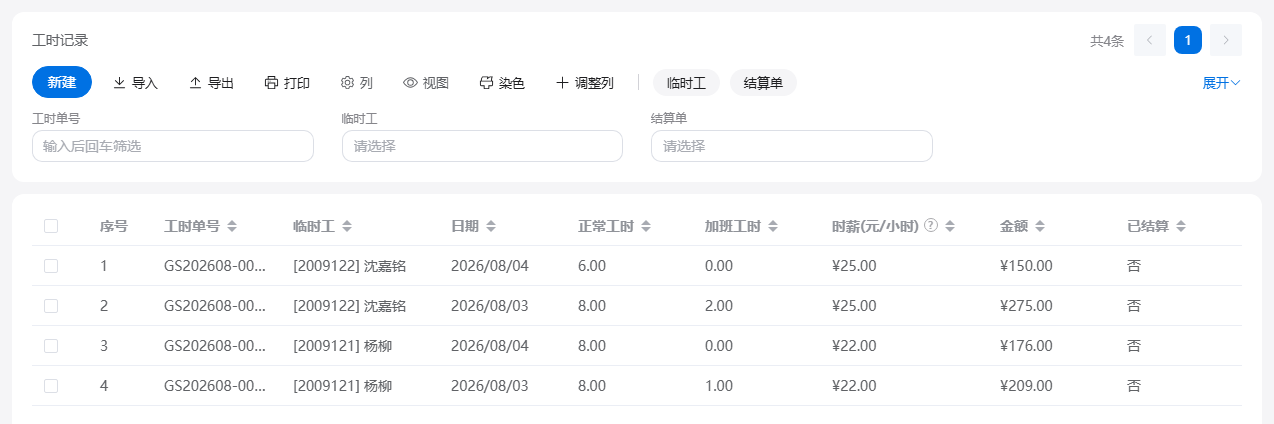Sort by 临时工 column

[x=347, y=226]
